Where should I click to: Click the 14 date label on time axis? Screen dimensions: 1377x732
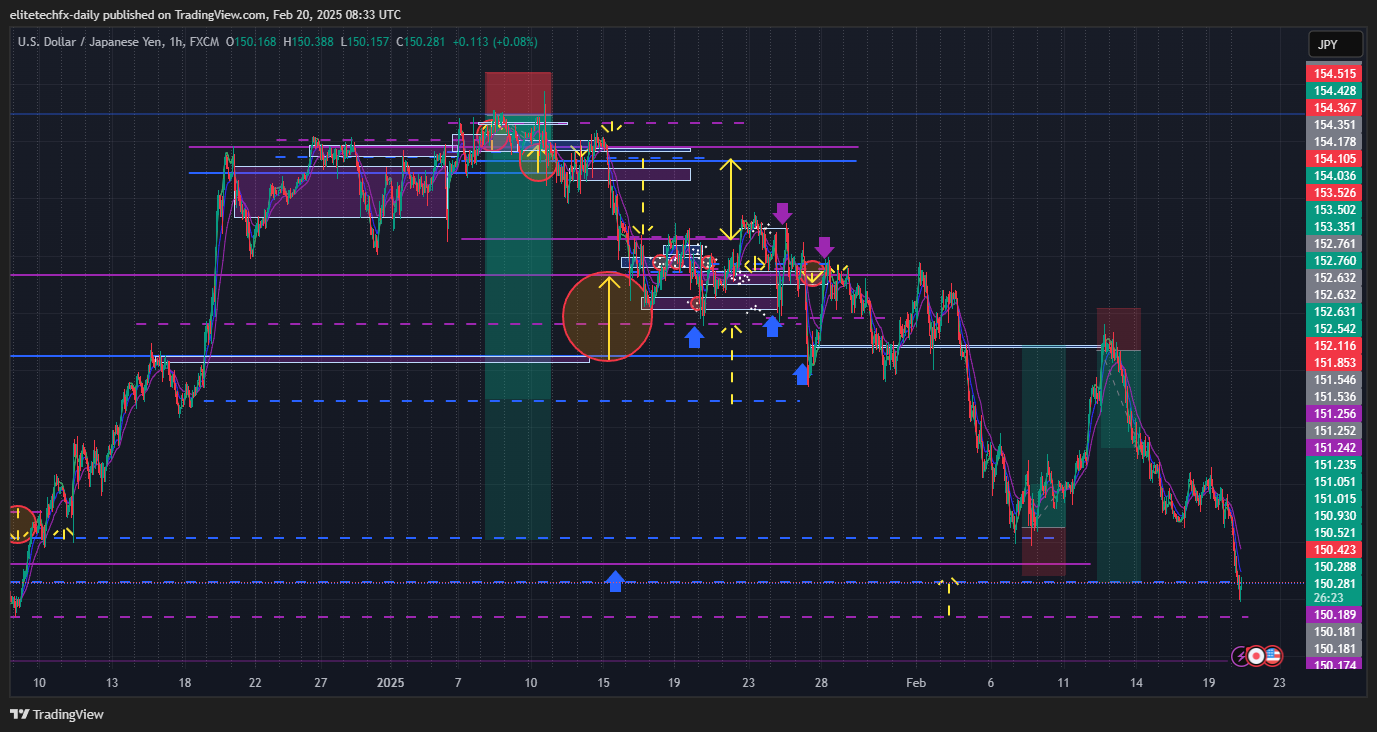point(1137,683)
